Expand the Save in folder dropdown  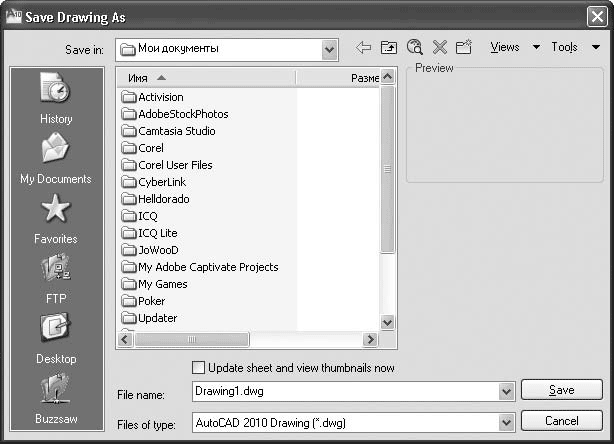[x=329, y=48]
